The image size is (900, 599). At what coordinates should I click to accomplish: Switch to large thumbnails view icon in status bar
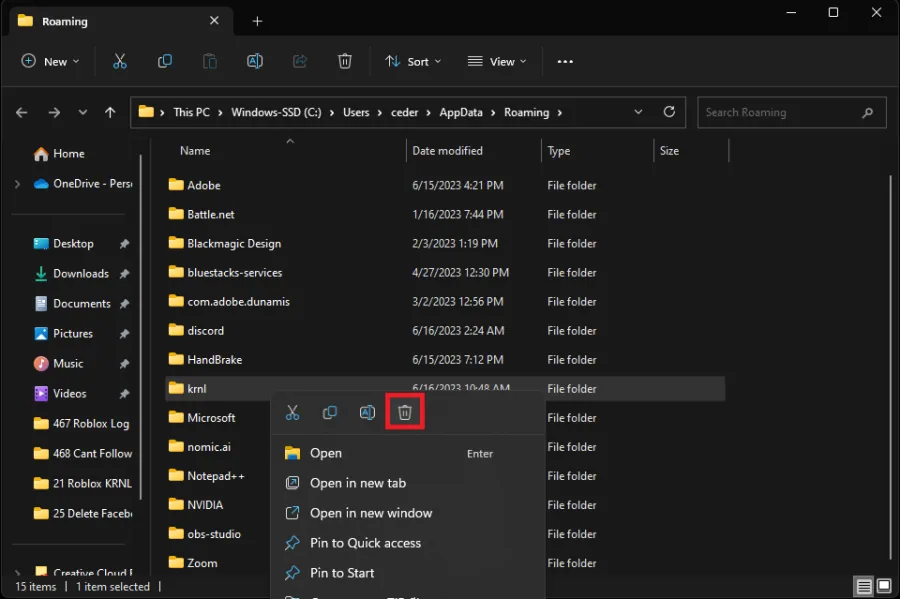884,586
